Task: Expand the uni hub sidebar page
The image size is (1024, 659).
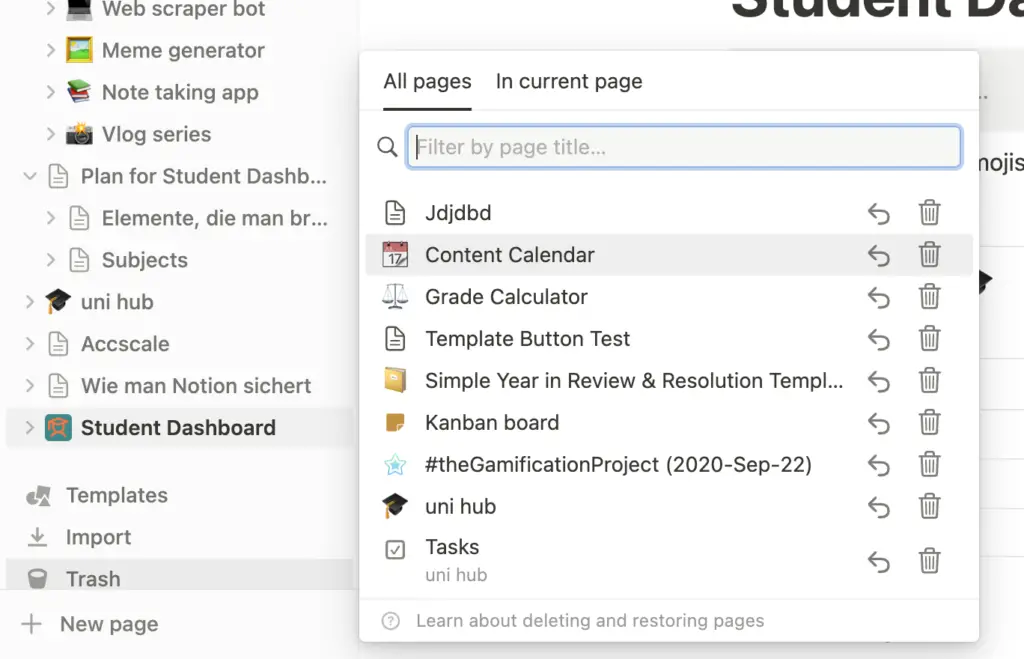Action: pyautogui.click(x=29, y=302)
